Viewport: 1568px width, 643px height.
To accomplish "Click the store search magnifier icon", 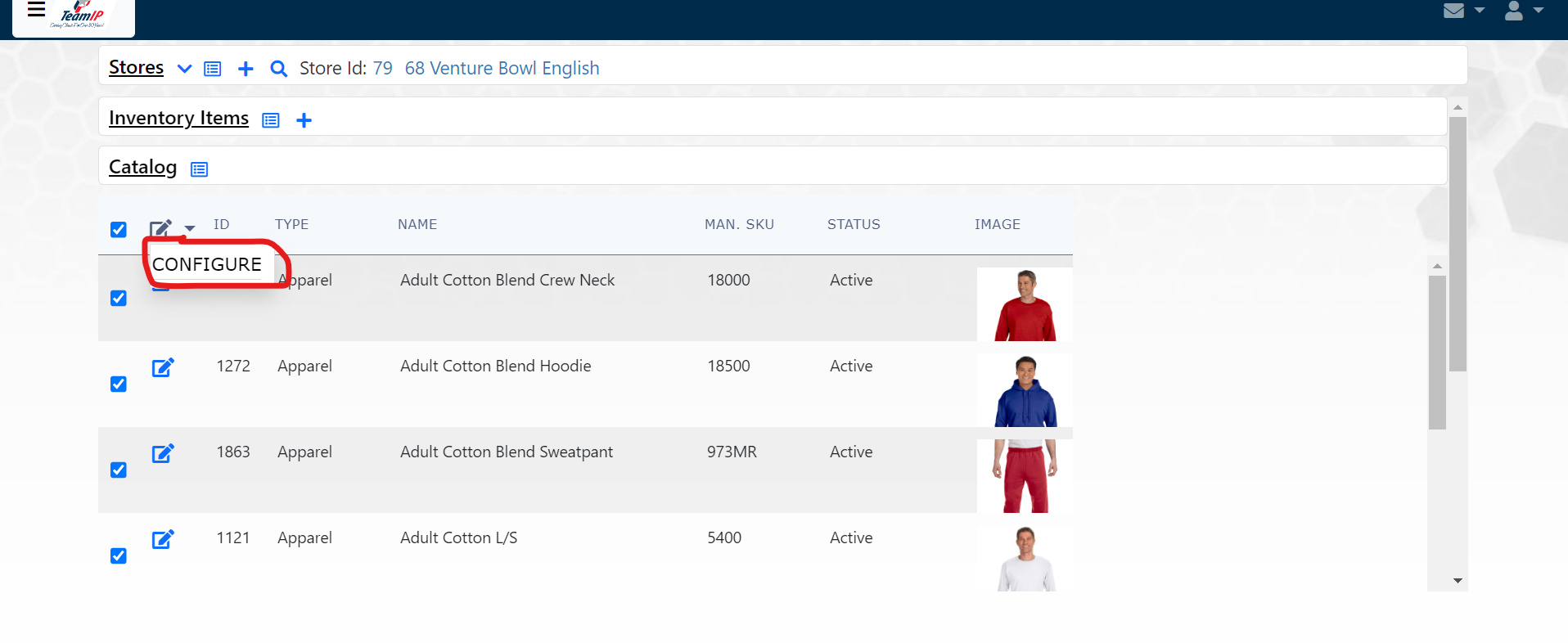I will [x=278, y=69].
